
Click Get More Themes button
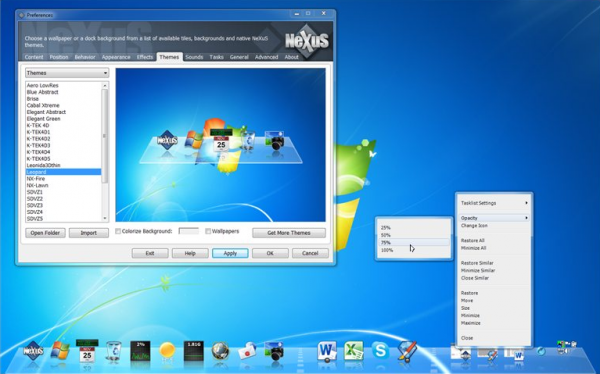pyautogui.click(x=289, y=233)
